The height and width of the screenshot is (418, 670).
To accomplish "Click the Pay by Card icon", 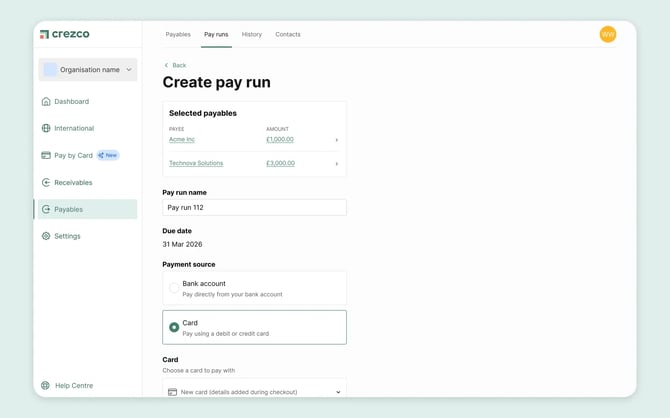I will pos(46,155).
